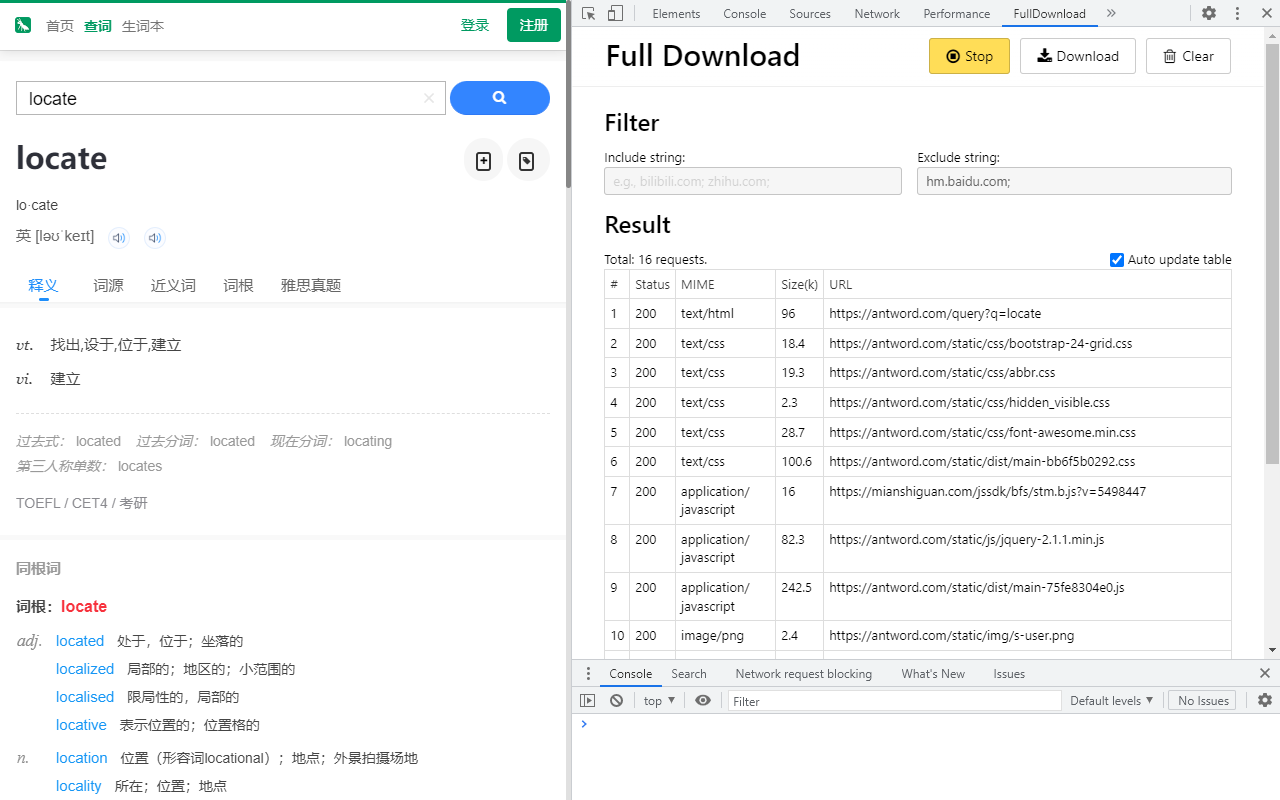Image resolution: width=1280 pixels, height=800 pixels.
Task: Click the 注册 registration button
Action: [x=533, y=25]
